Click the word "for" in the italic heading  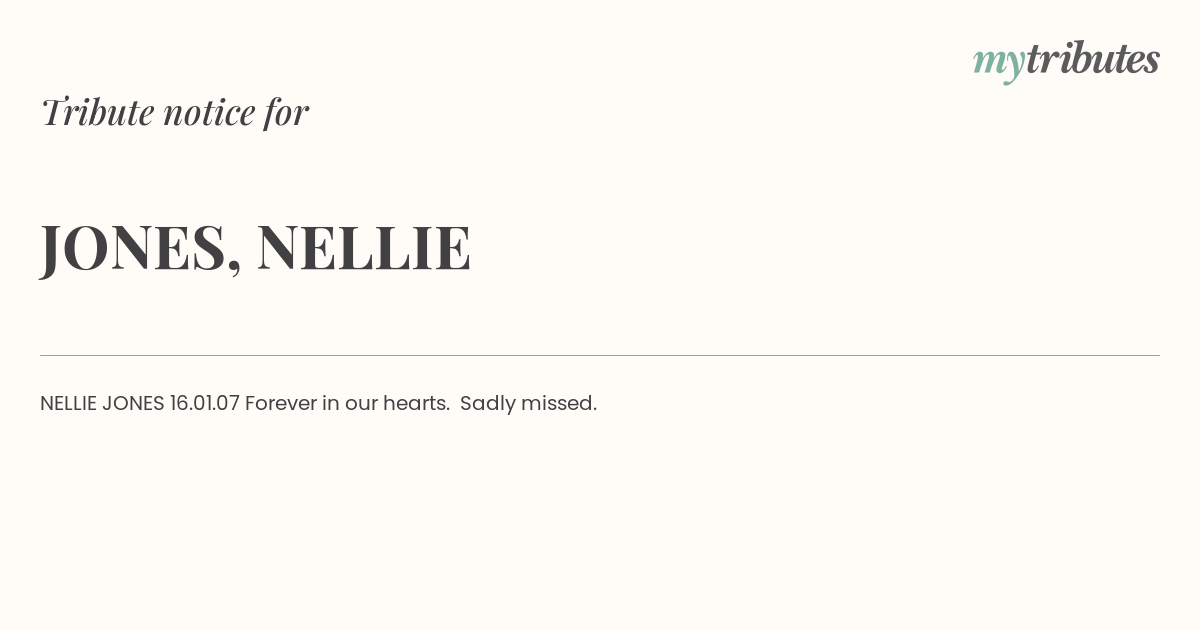click(x=286, y=112)
